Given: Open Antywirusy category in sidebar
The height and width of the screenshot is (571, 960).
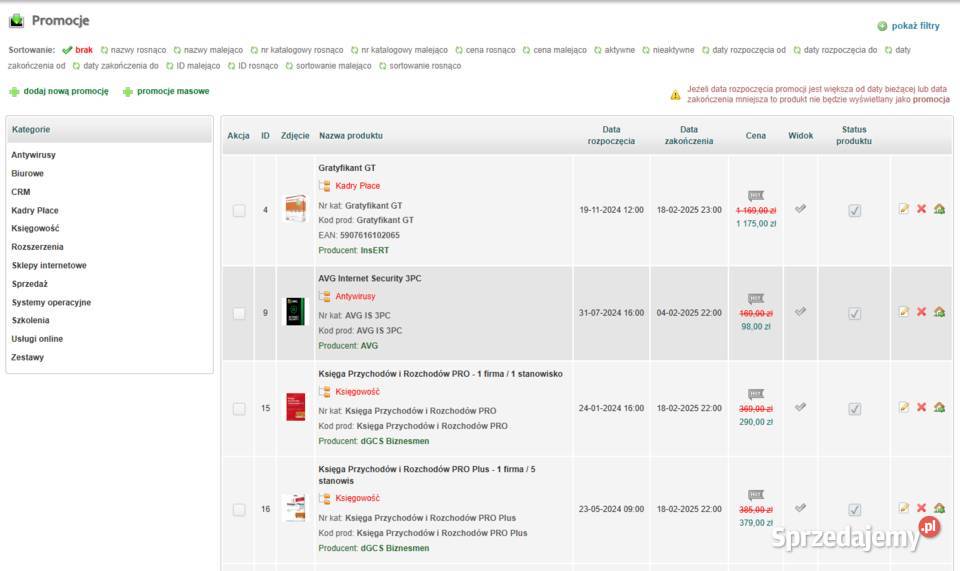Looking at the screenshot, I should coord(33,155).
